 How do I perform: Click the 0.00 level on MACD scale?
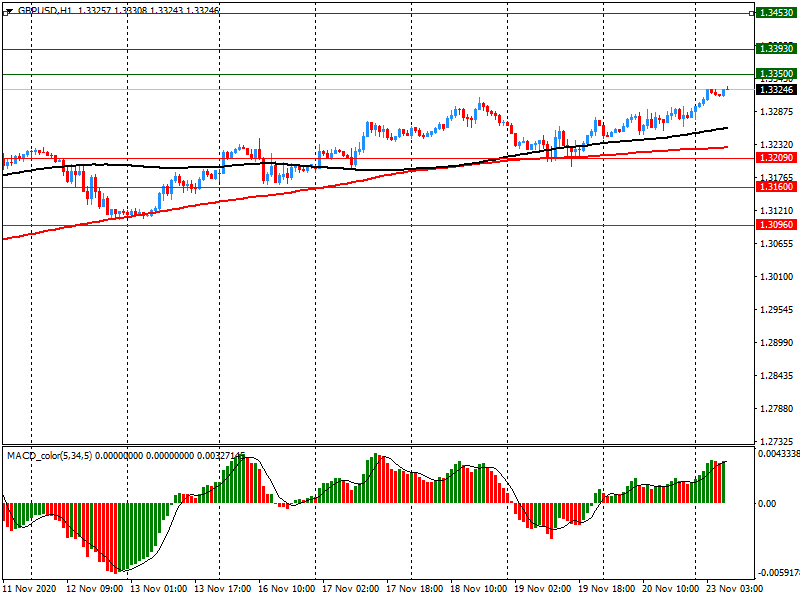[766, 504]
